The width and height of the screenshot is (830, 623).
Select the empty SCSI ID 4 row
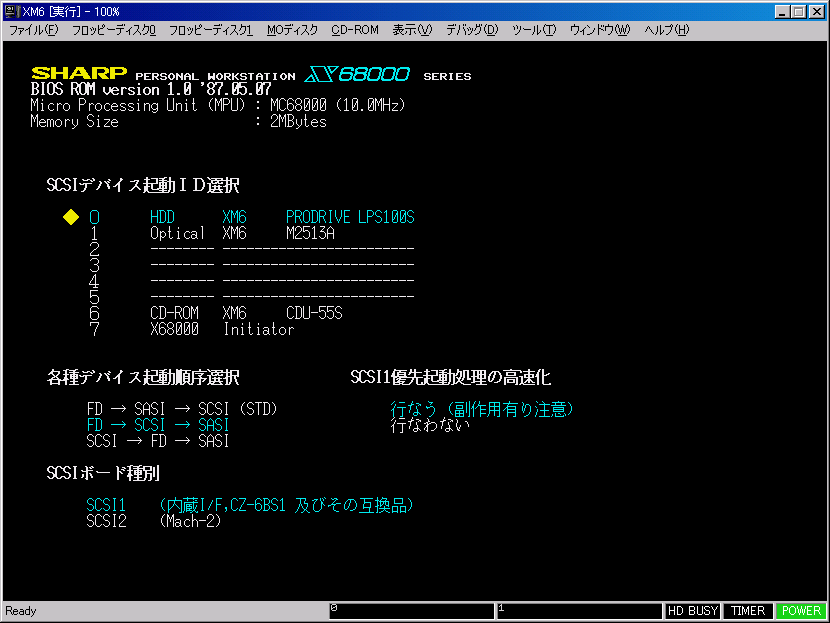coord(251,281)
